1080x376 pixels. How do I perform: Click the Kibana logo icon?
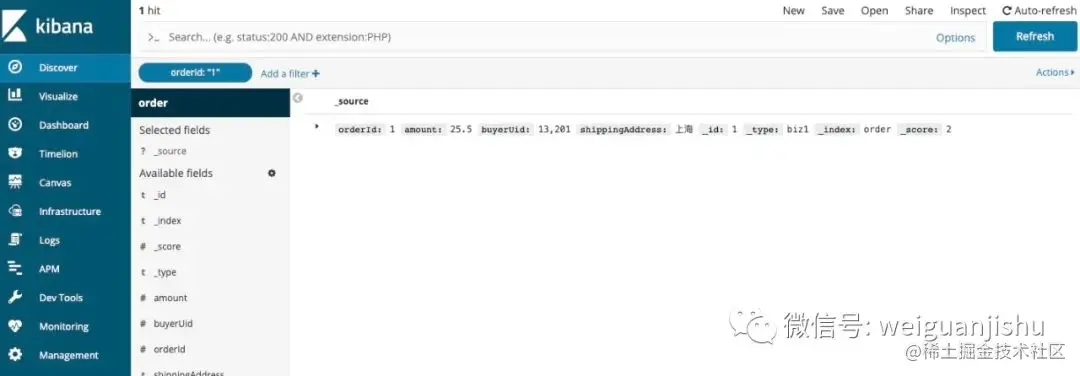[14, 26]
